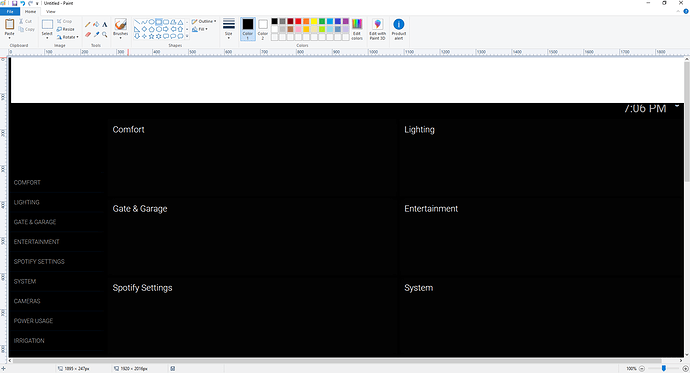Click 'POWER USAGE' in the canvas sidebar

click(x=33, y=321)
